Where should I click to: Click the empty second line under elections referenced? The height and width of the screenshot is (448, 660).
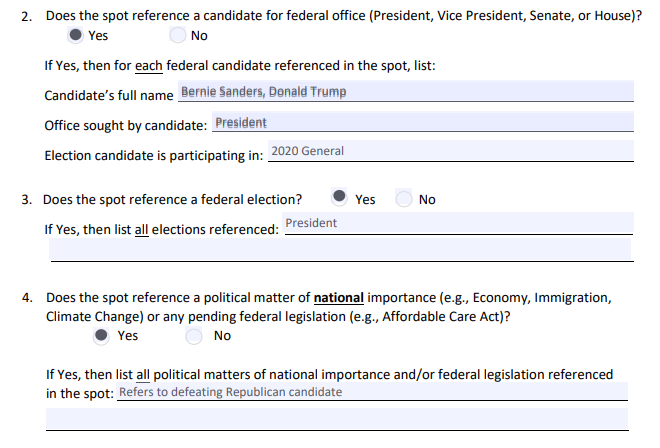click(x=340, y=250)
